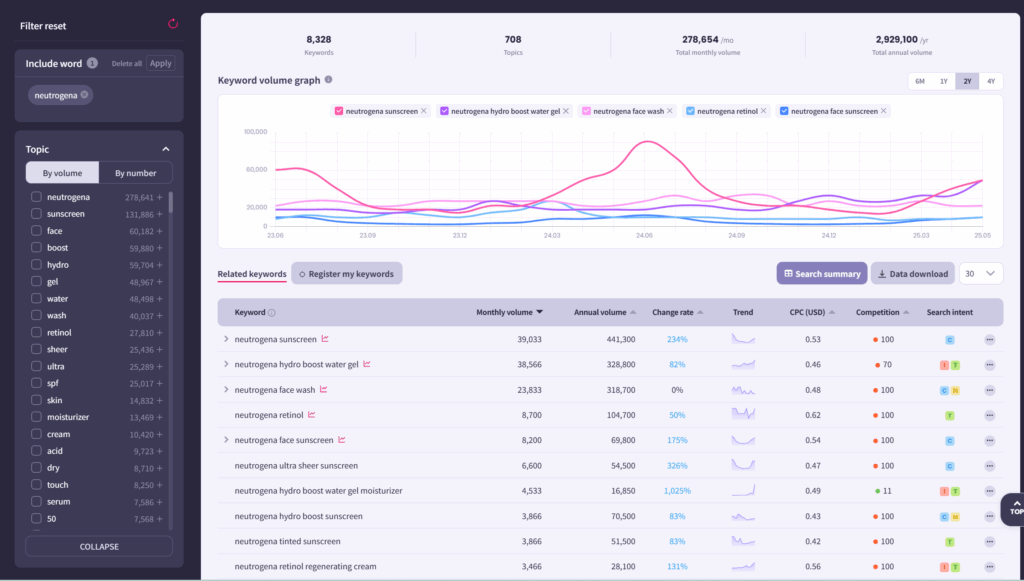Collapse the Topic section chevron
Viewport: 1024px width, 581px height.
tap(165, 150)
